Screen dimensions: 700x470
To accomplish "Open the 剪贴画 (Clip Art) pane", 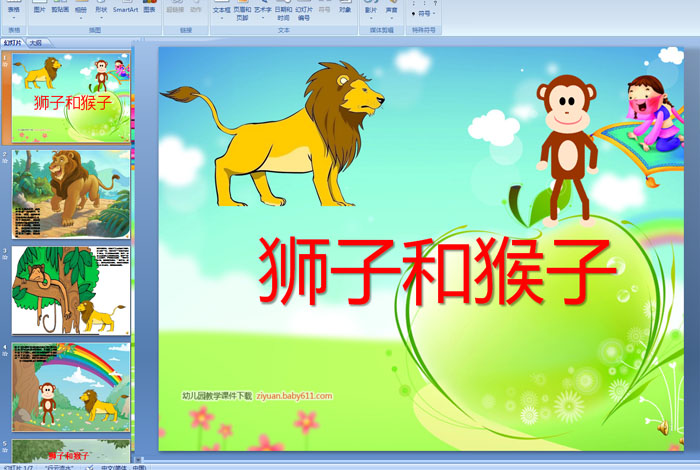I will pos(60,8).
